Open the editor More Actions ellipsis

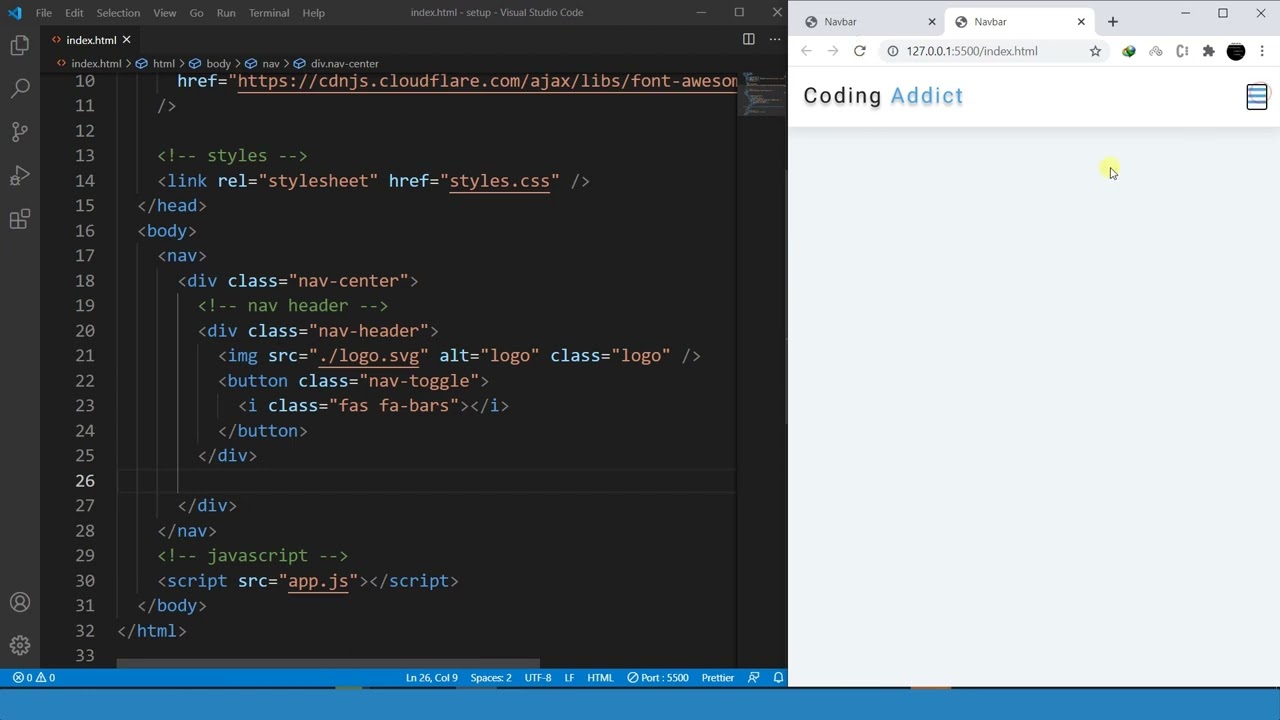click(774, 39)
